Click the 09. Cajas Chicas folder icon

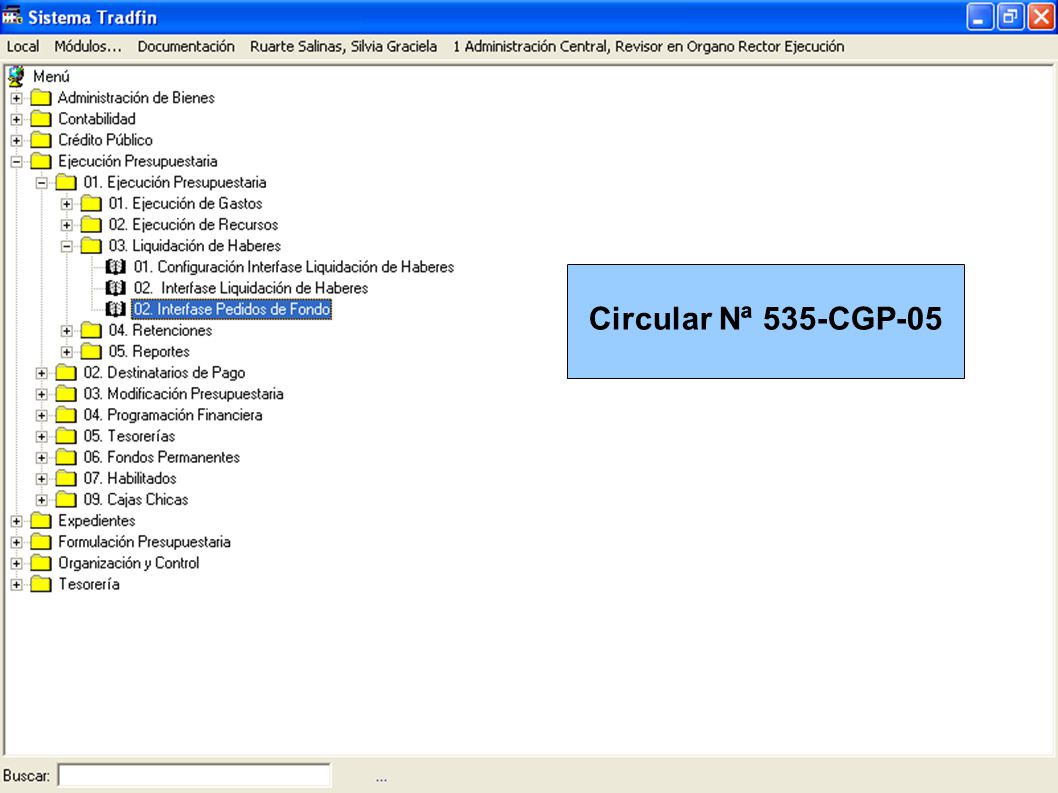coord(66,499)
